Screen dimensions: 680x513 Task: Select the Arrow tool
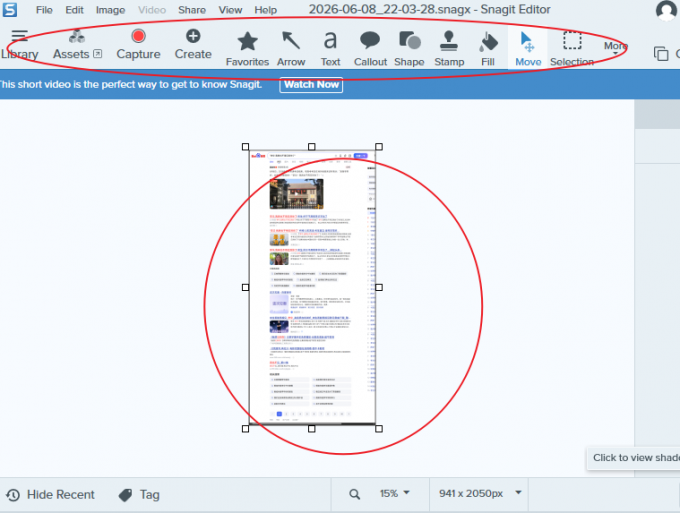tap(291, 49)
